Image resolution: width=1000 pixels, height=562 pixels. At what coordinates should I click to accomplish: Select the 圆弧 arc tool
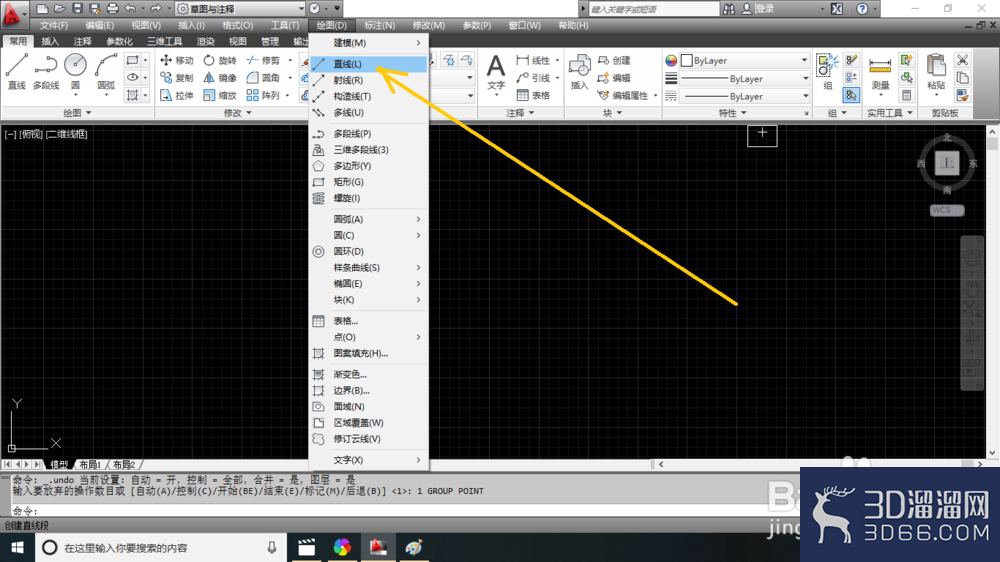[106, 71]
